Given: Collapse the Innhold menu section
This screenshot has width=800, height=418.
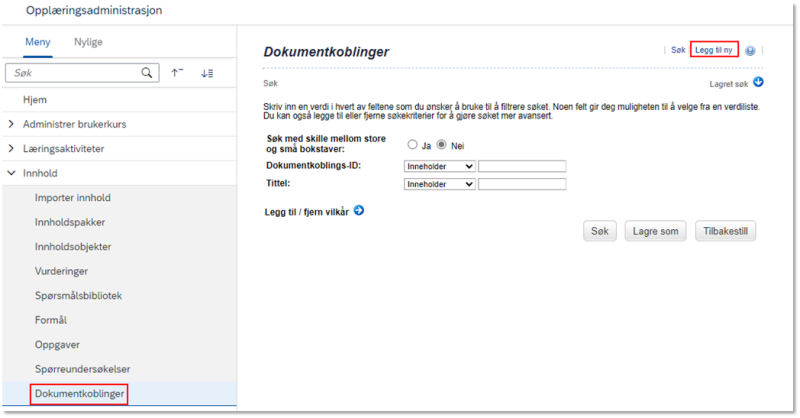Looking at the screenshot, I should point(11,173).
